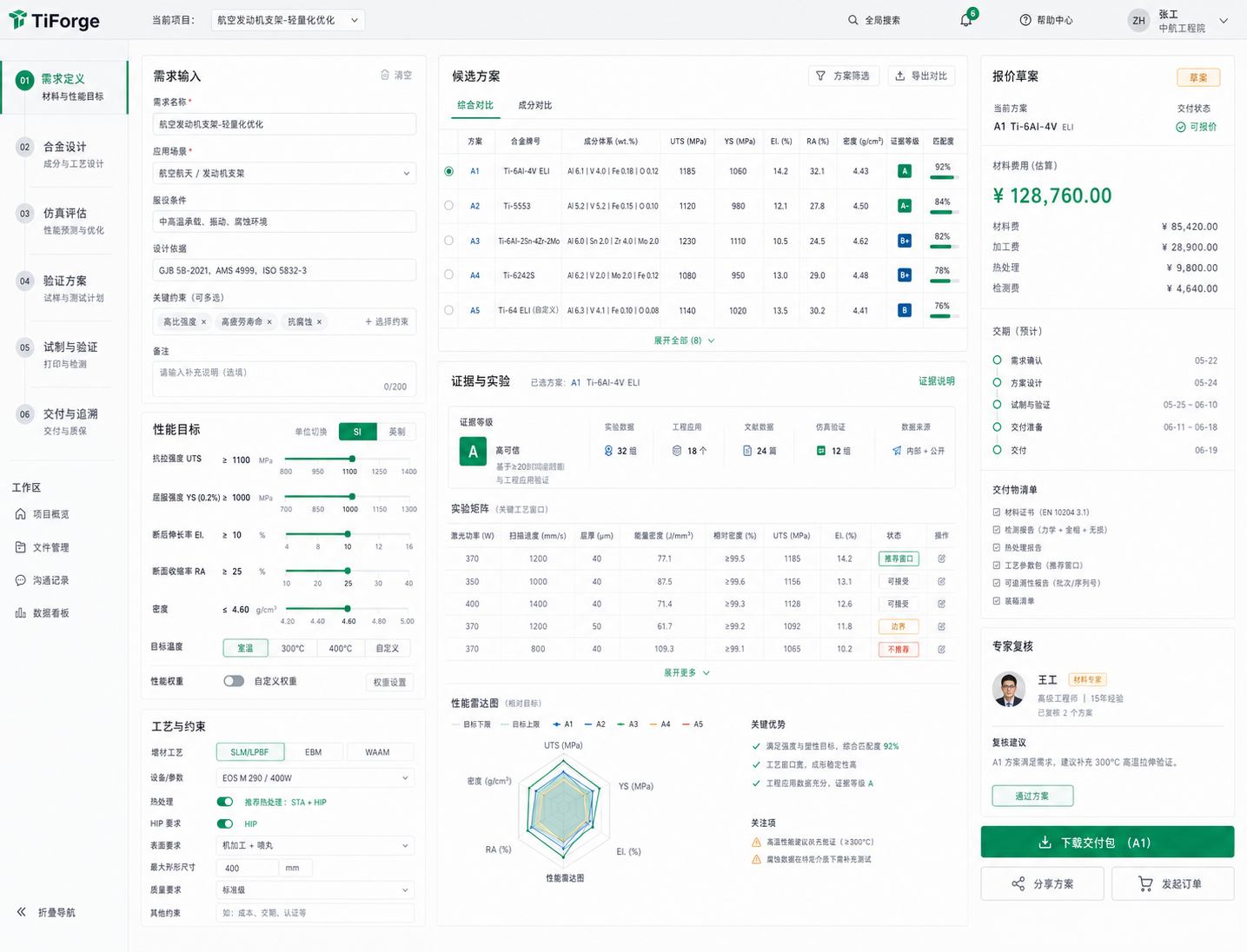Open the 应用场景 dropdown
The width and height of the screenshot is (1247, 952).
point(284,173)
